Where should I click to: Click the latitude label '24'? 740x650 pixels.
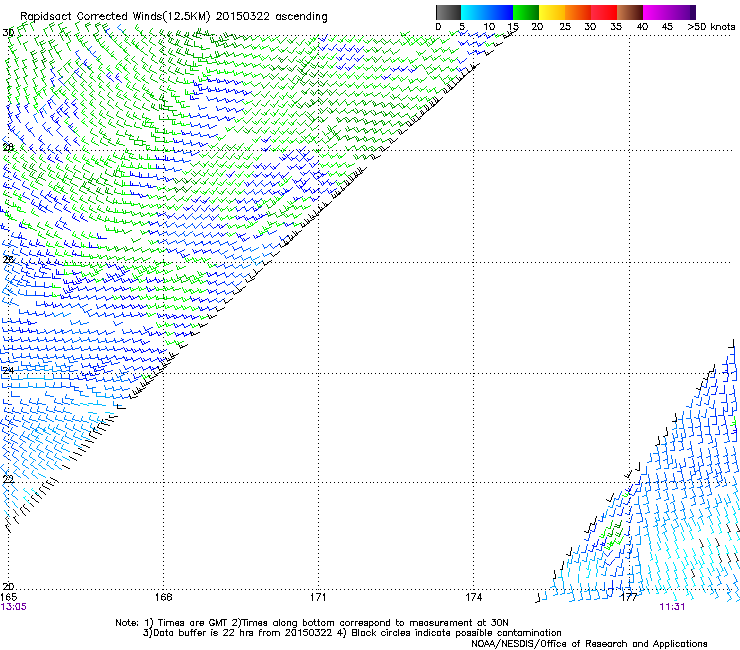(x=8, y=371)
